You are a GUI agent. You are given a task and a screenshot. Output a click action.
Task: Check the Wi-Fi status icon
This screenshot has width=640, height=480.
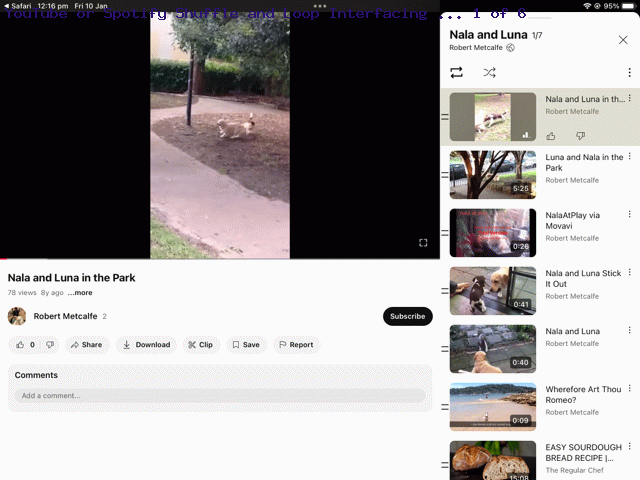click(x=587, y=6)
